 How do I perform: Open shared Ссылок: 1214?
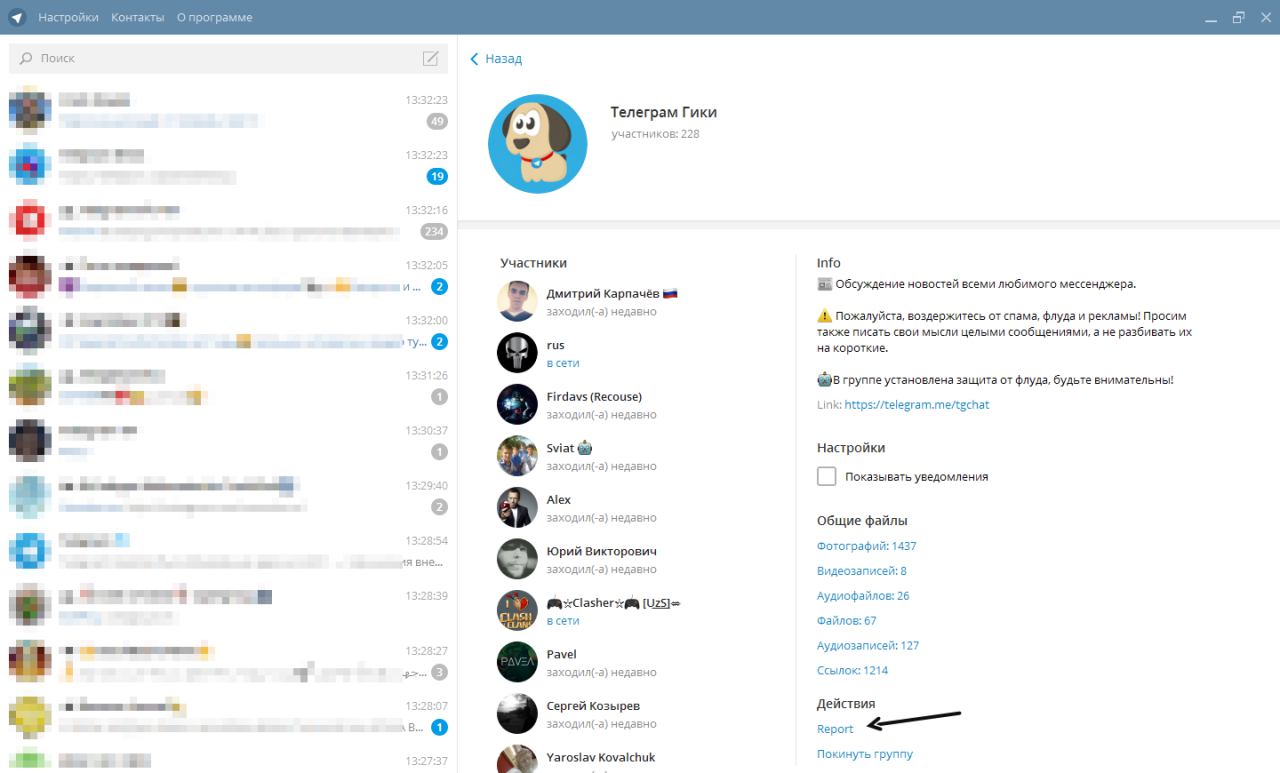tap(852, 671)
